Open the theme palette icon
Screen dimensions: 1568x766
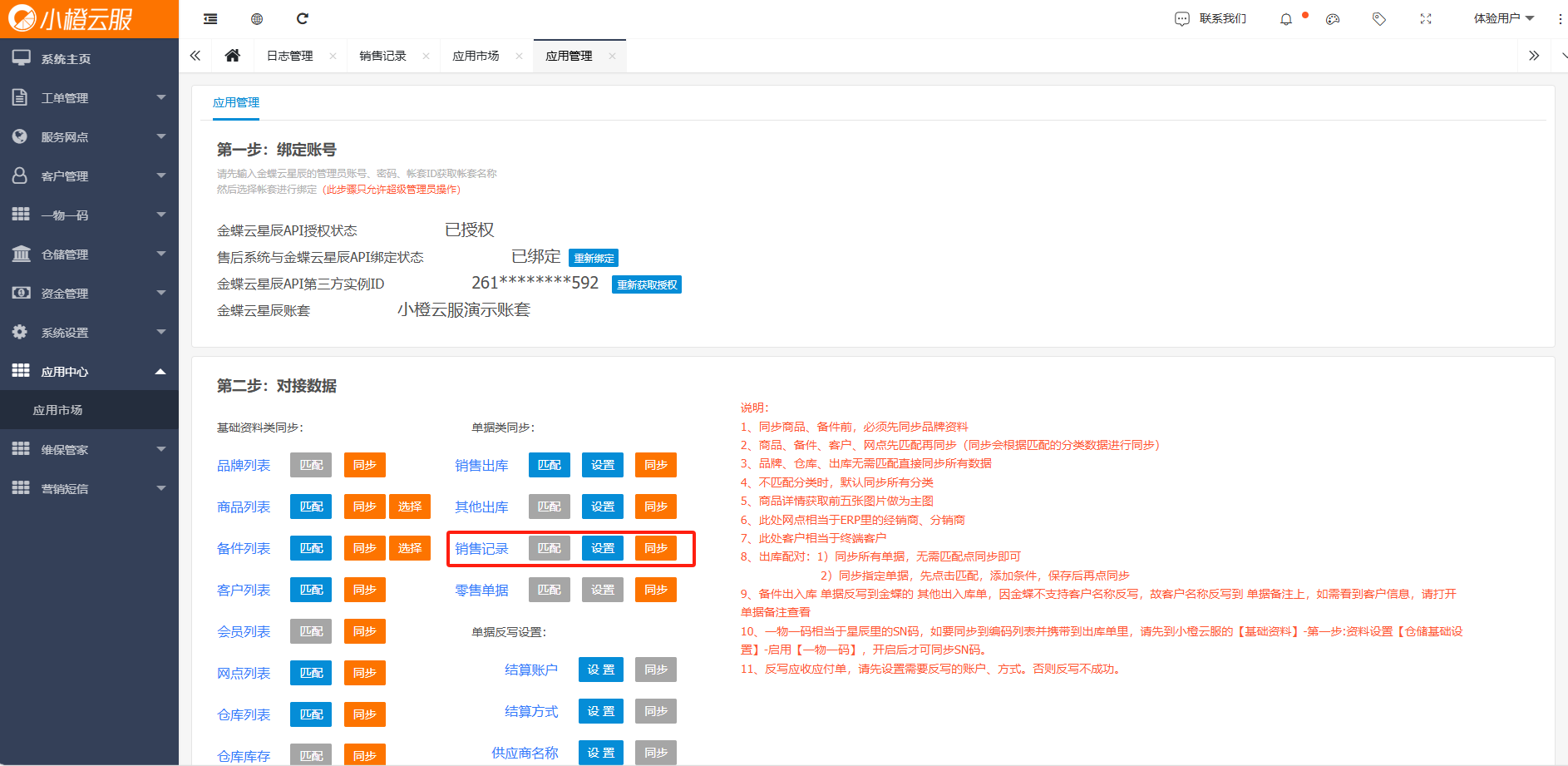pos(1333,19)
